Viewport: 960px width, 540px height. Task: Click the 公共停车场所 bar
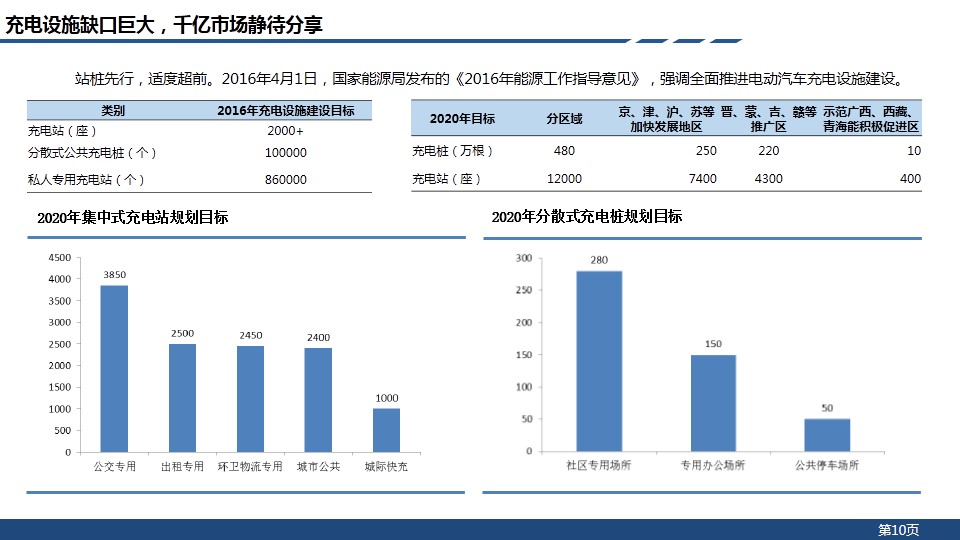(827, 435)
